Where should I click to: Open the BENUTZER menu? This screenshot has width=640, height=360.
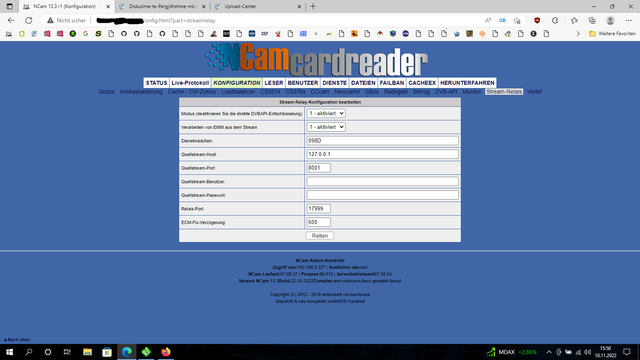coord(303,83)
